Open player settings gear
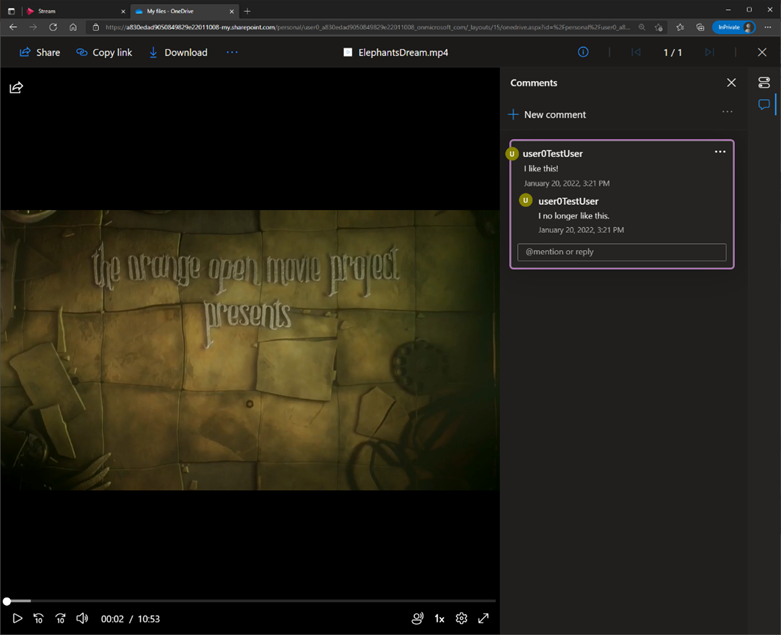The image size is (781, 635). [x=461, y=619]
